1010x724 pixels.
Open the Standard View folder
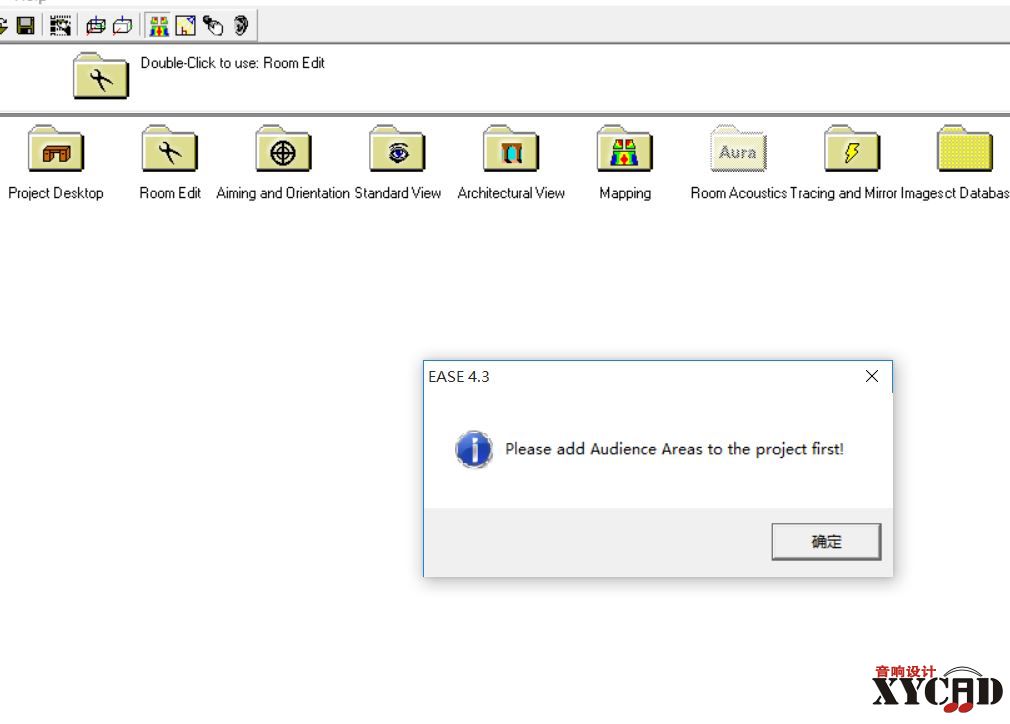(x=397, y=148)
